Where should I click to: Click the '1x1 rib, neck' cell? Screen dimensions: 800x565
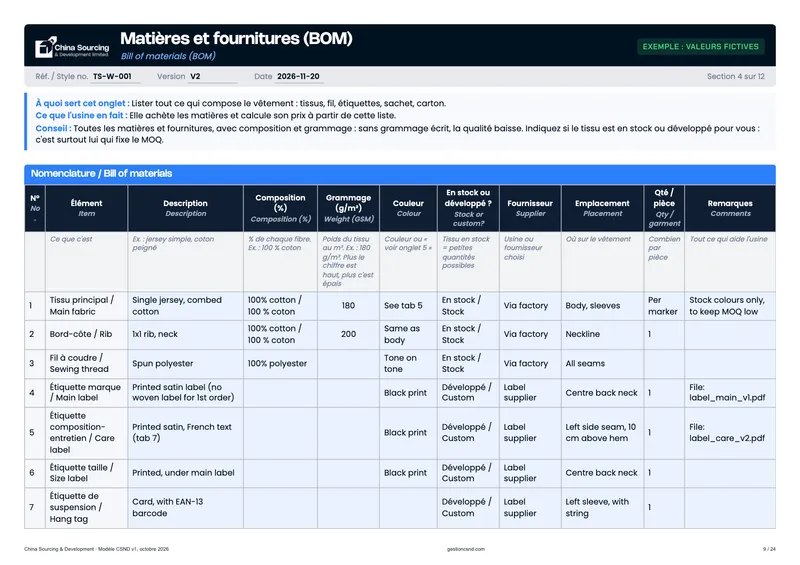[185, 334]
